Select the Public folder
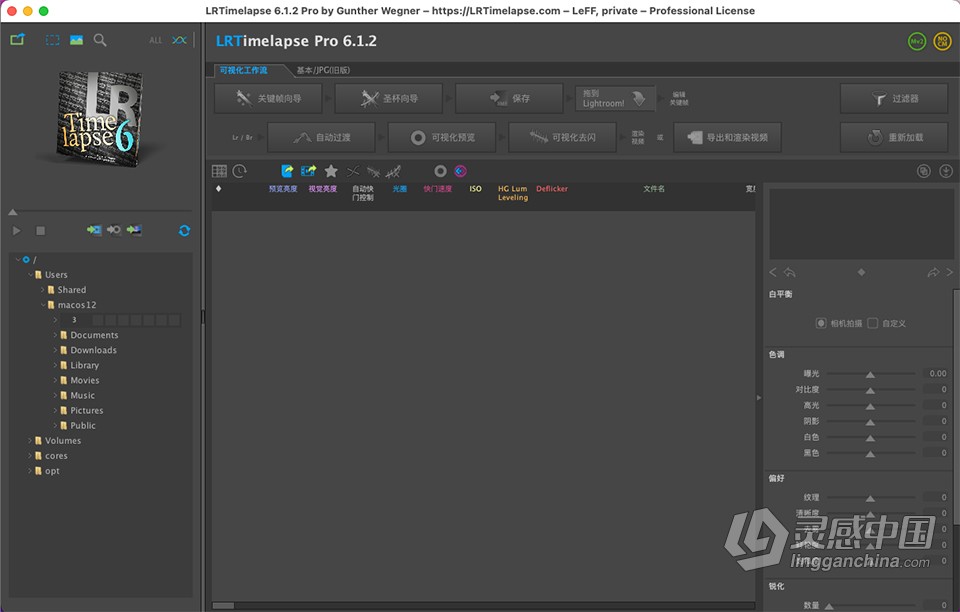The image size is (960, 612). click(x=83, y=425)
